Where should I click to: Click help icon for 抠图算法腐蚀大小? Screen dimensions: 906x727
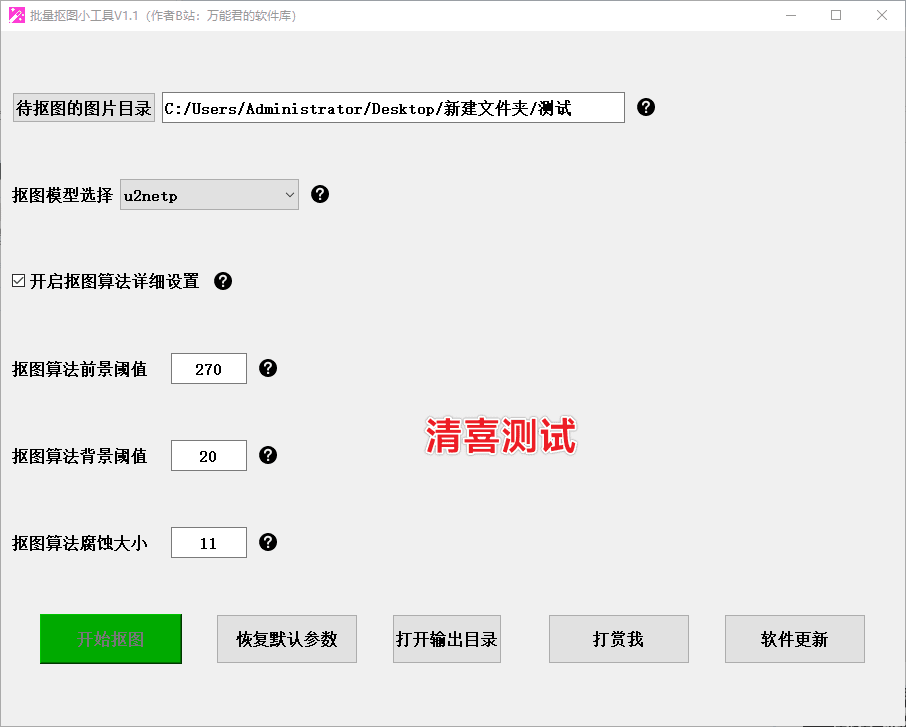point(268,542)
